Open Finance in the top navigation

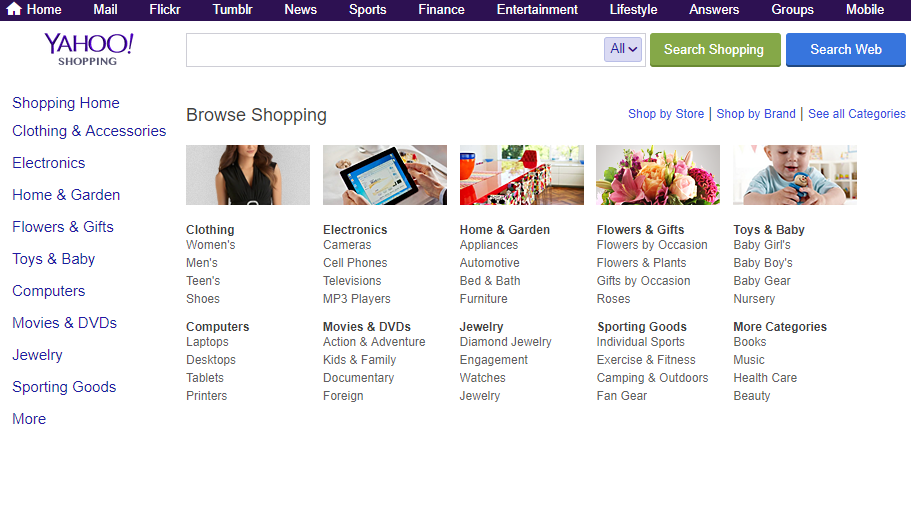point(441,9)
